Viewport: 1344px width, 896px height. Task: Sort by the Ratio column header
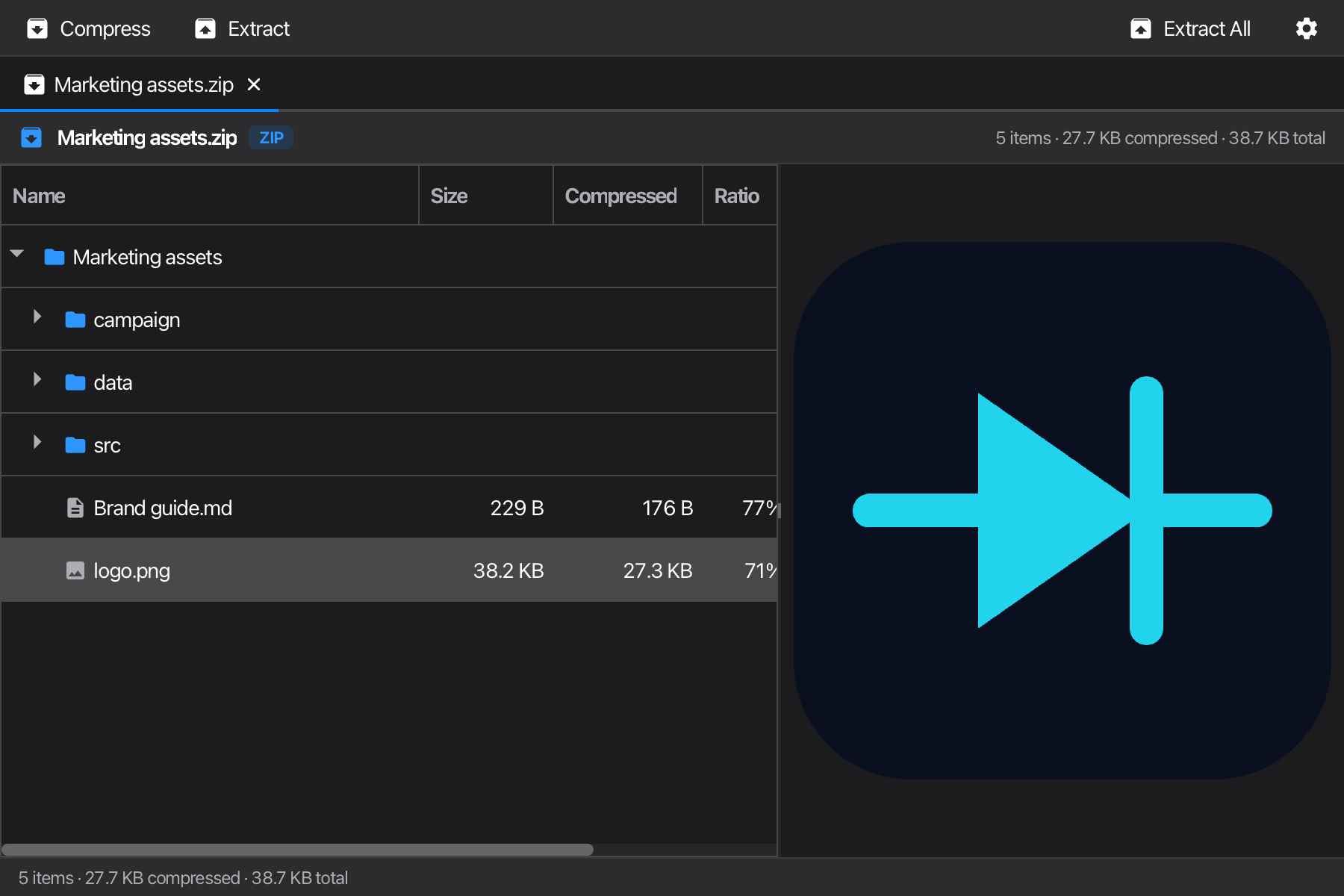tap(739, 196)
